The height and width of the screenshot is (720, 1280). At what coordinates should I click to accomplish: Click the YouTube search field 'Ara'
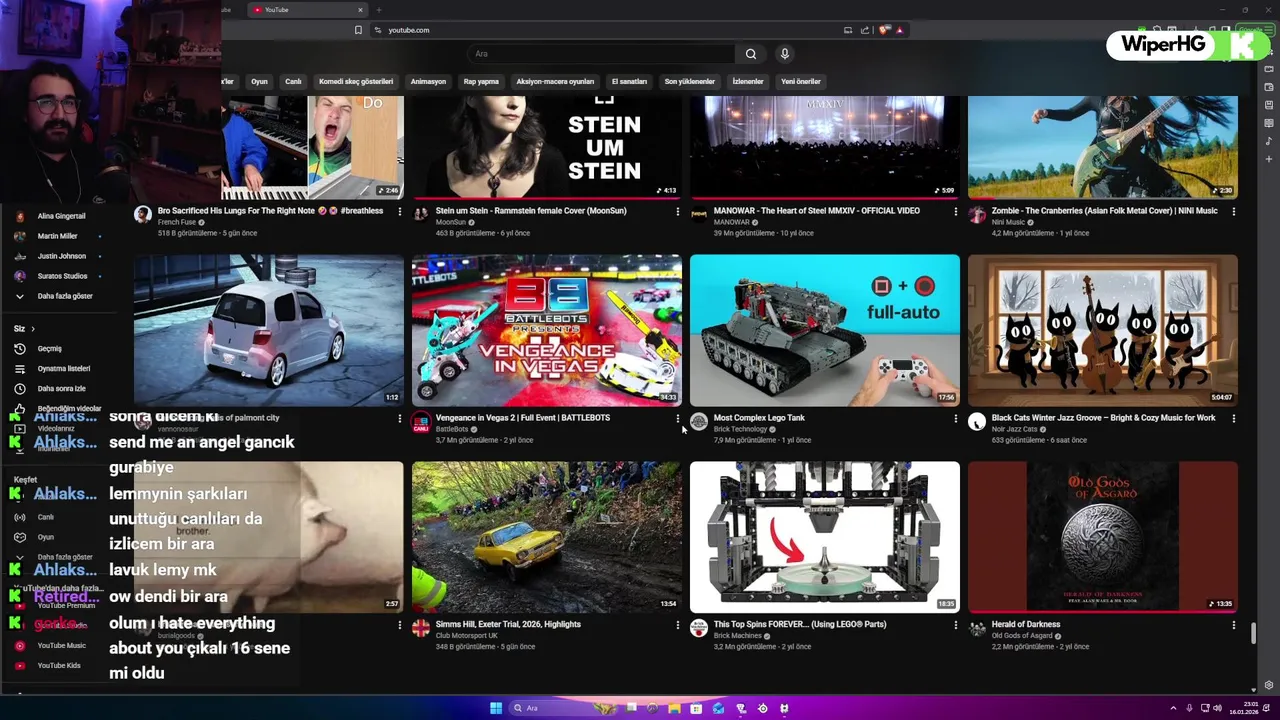[x=600, y=54]
